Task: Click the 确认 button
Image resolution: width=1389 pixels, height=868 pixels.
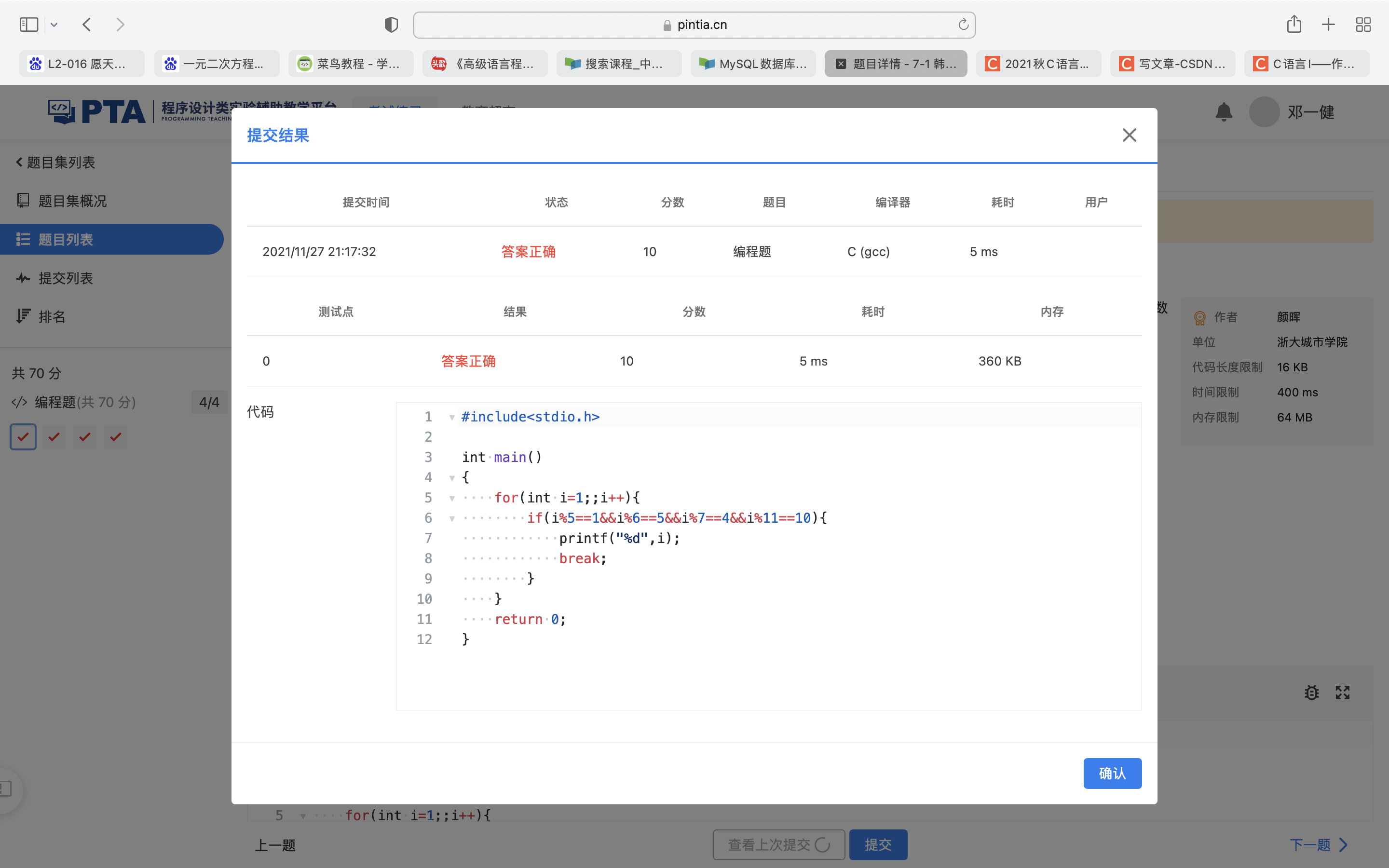Action: pyautogui.click(x=1112, y=773)
